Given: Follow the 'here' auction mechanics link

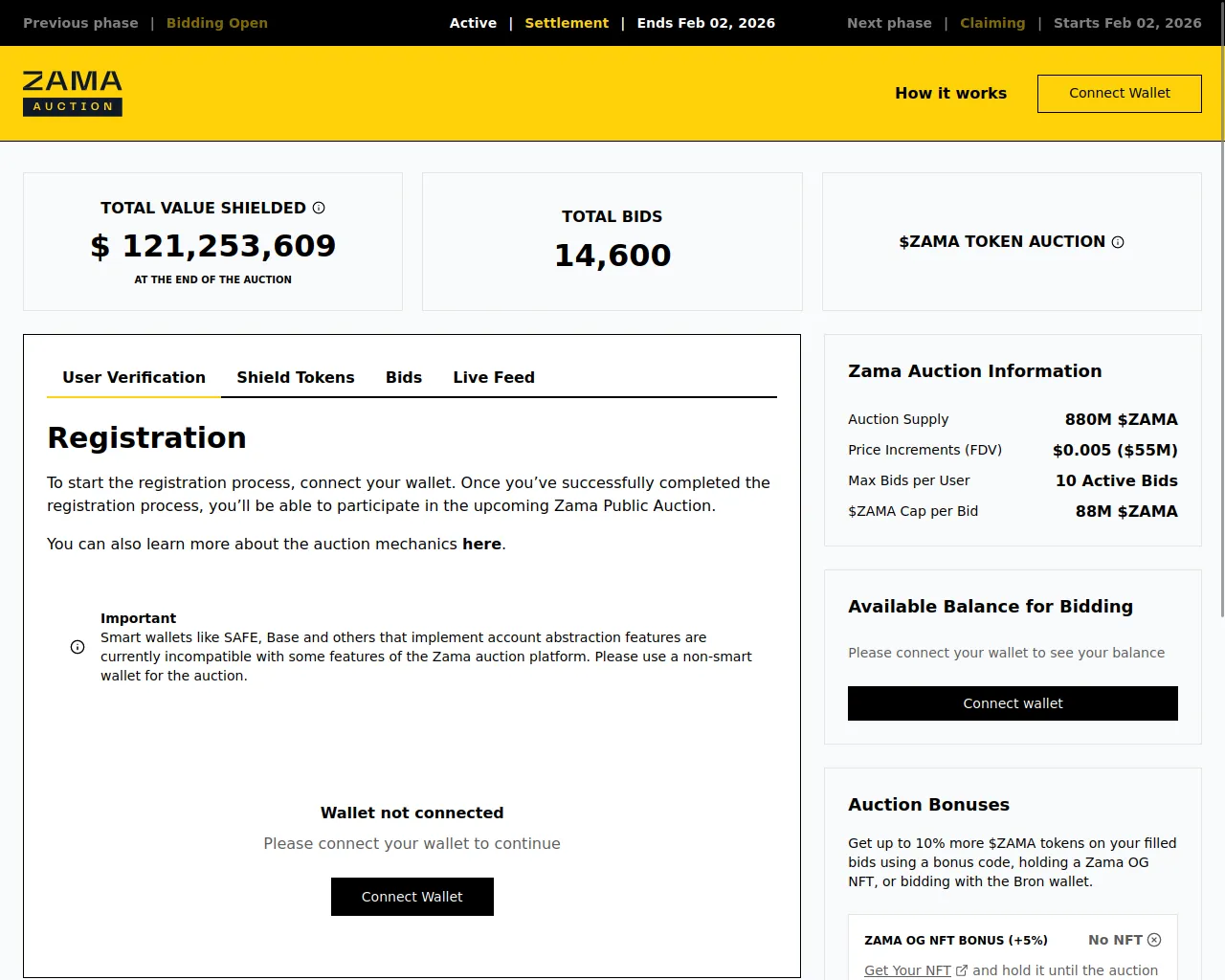Looking at the screenshot, I should coord(481,544).
